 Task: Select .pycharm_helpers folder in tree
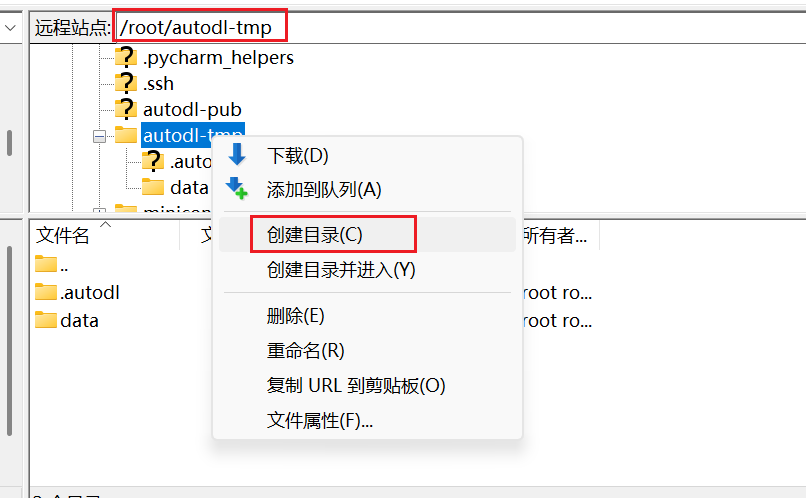(x=218, y=58)
